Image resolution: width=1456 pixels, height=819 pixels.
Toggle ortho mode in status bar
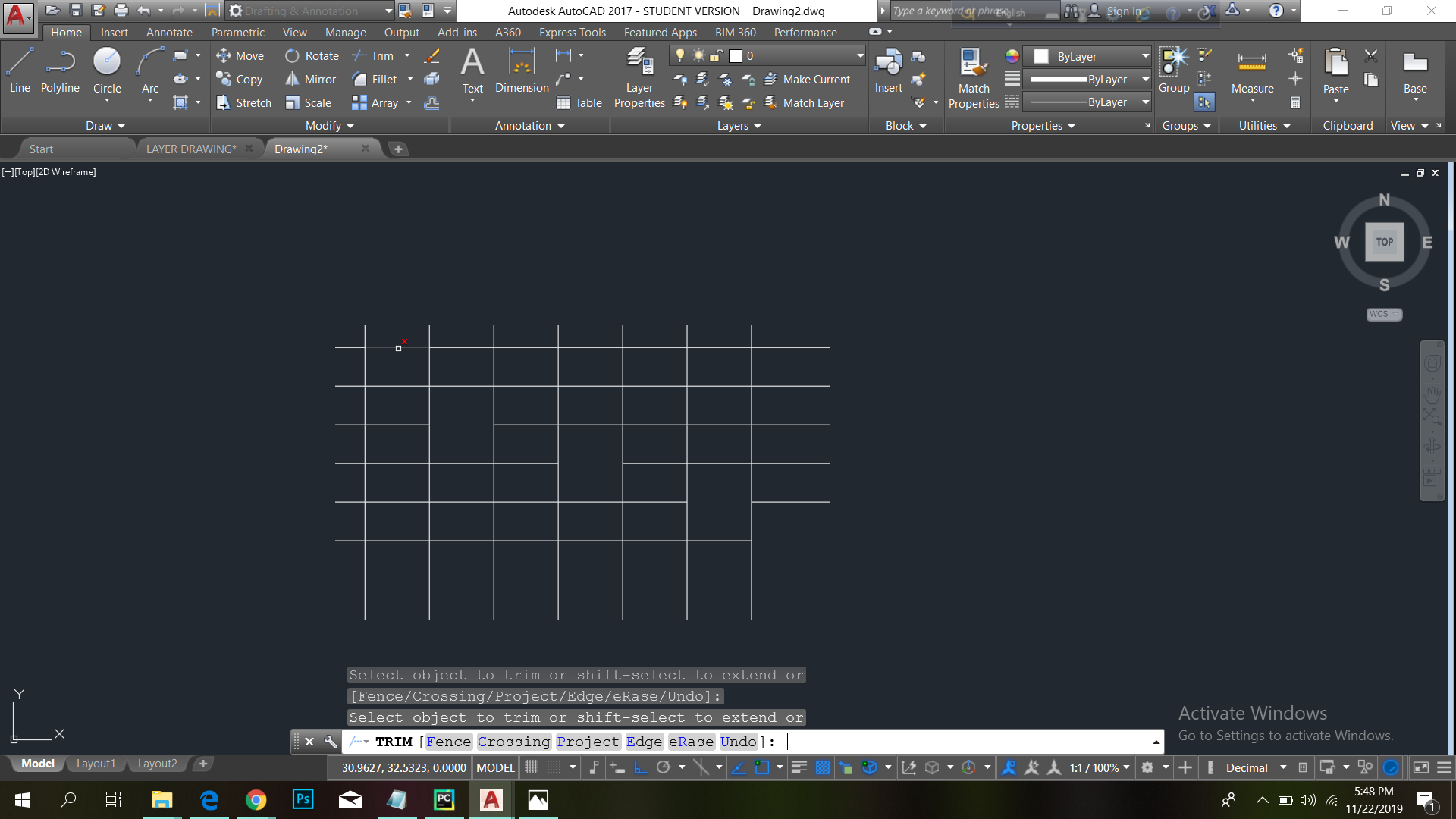(x=641, y=767)
